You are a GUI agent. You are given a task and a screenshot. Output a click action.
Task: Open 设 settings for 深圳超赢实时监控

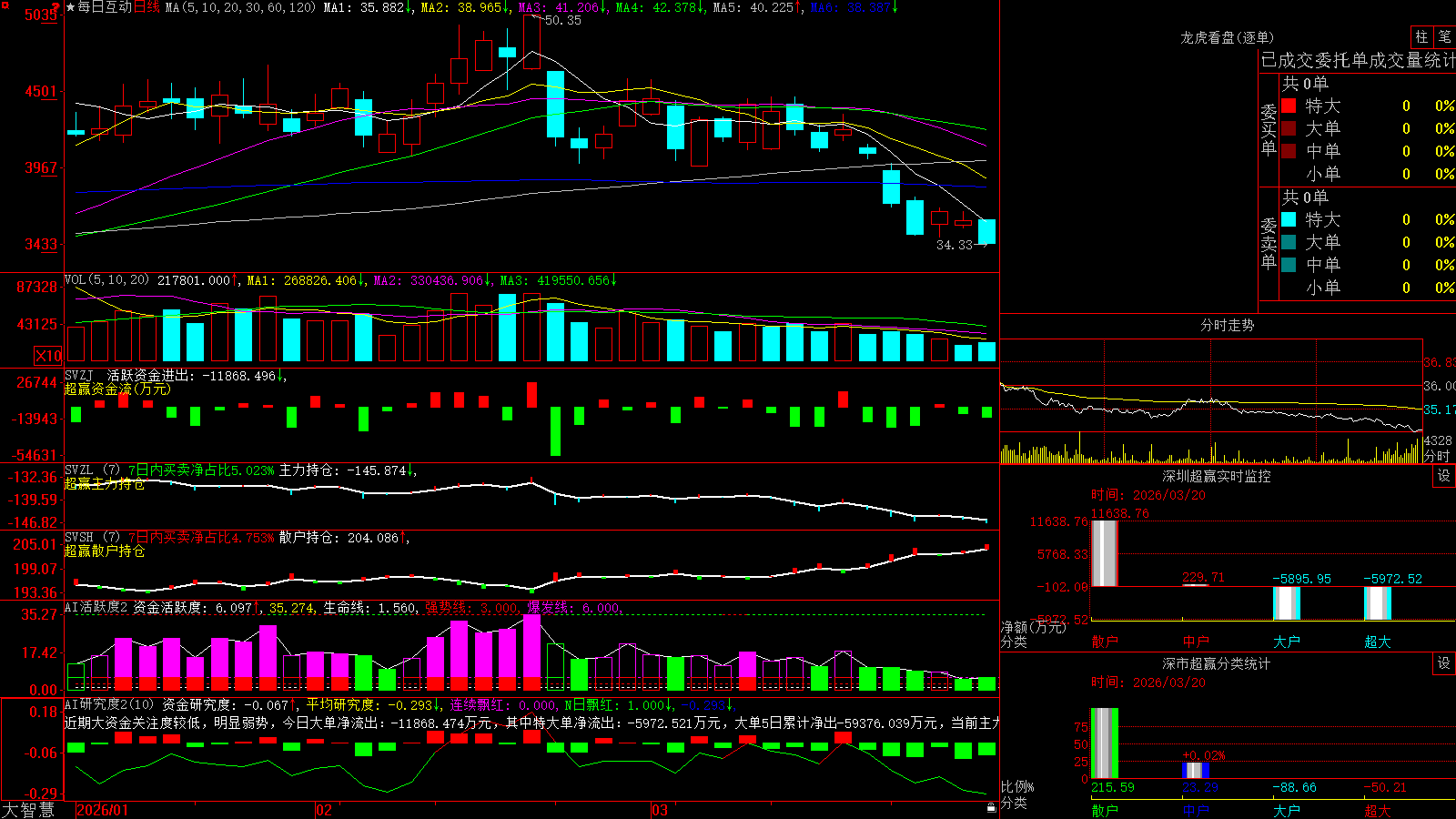[x=1444, y=476]
